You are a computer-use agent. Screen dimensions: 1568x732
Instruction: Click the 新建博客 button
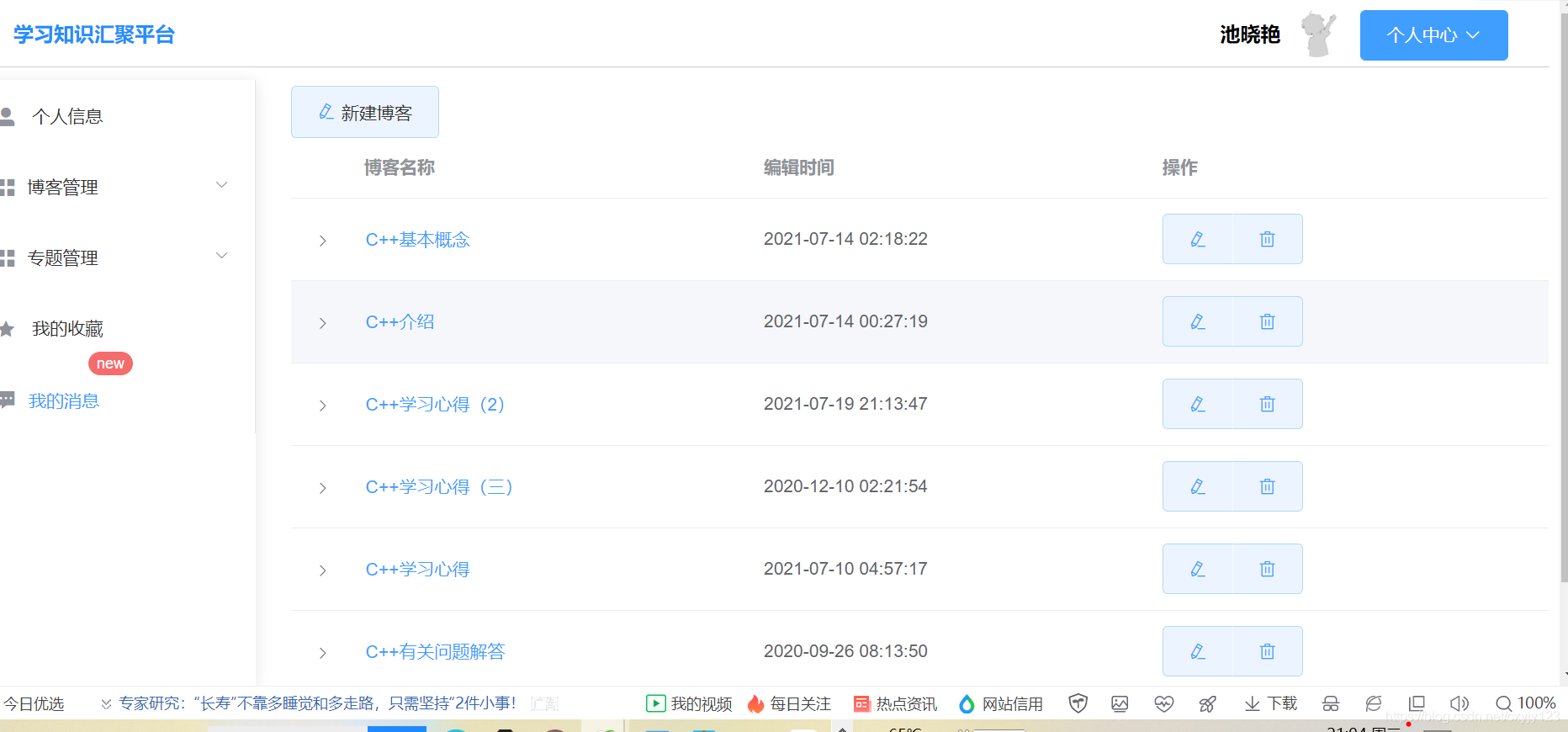coord(364,112)
